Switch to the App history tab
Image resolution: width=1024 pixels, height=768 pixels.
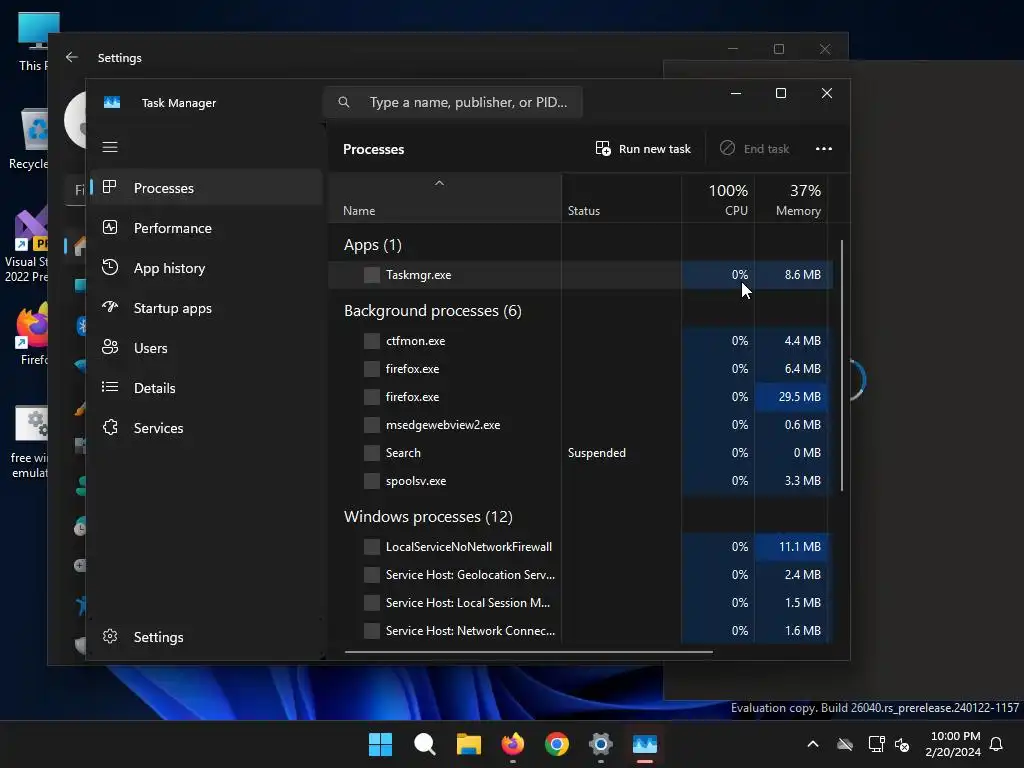pos(206,268)
